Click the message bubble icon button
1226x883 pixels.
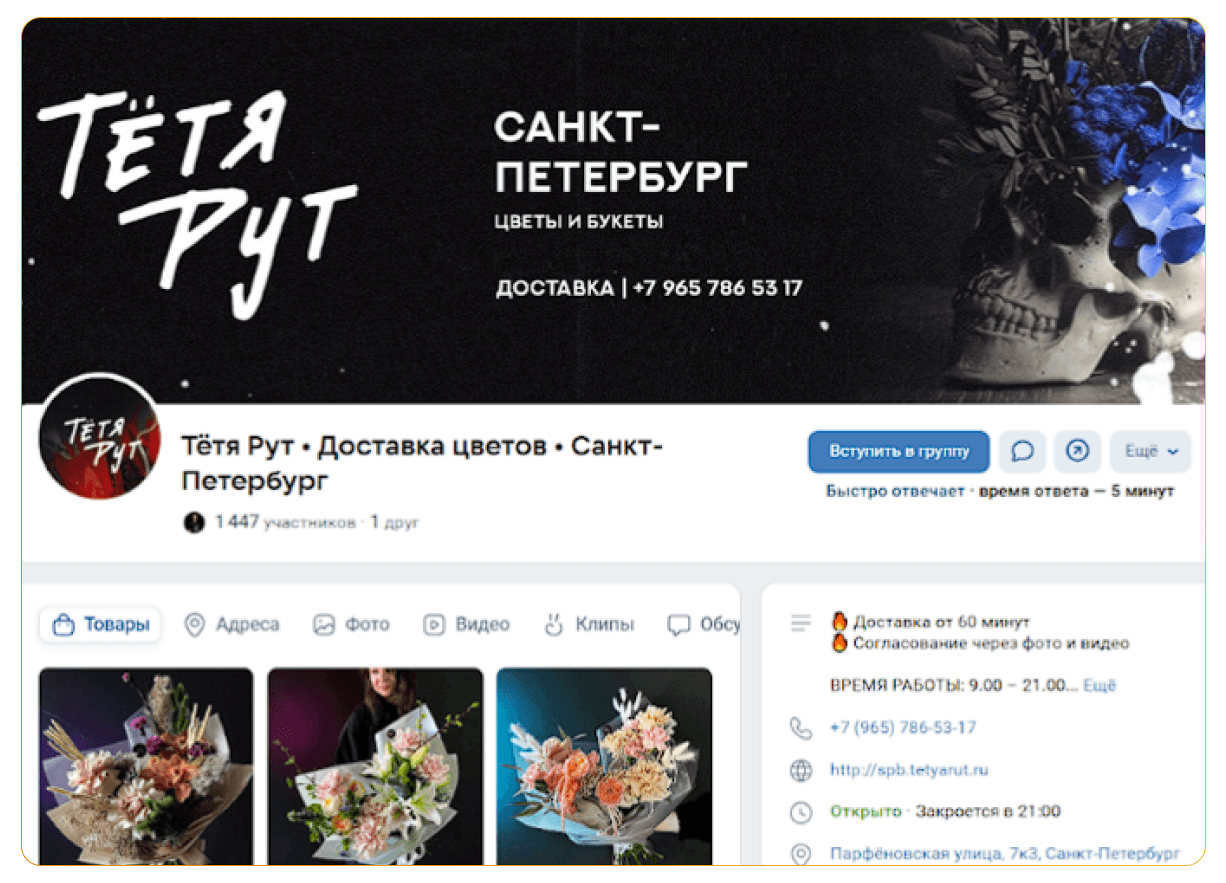point(1022,452)
